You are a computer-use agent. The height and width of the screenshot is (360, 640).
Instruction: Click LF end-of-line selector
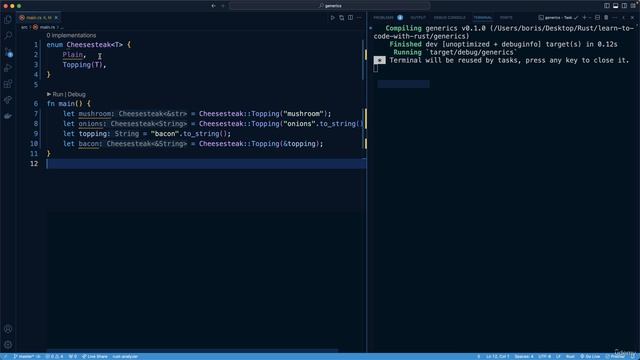point(558,356)
